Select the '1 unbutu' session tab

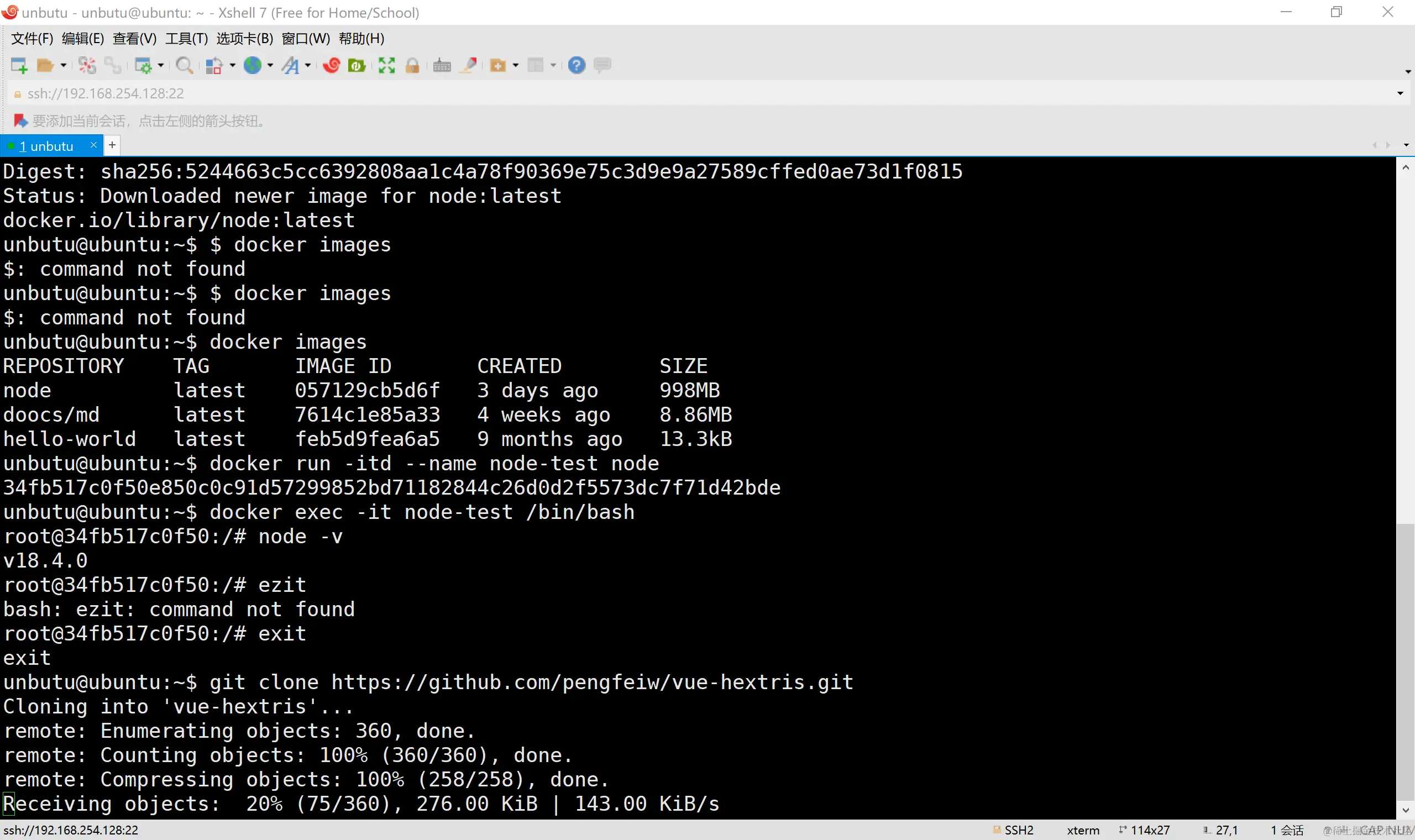click(46, 146)
